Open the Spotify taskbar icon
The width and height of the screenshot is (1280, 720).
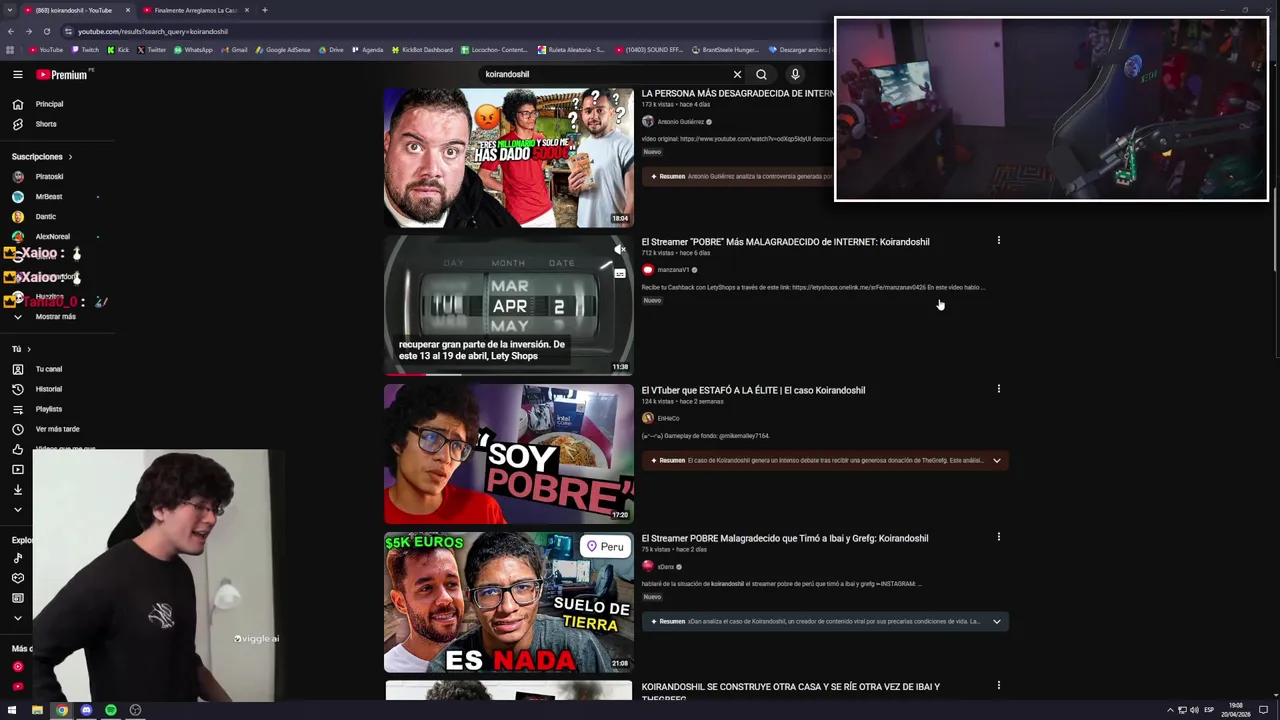(x=110, y=710)
